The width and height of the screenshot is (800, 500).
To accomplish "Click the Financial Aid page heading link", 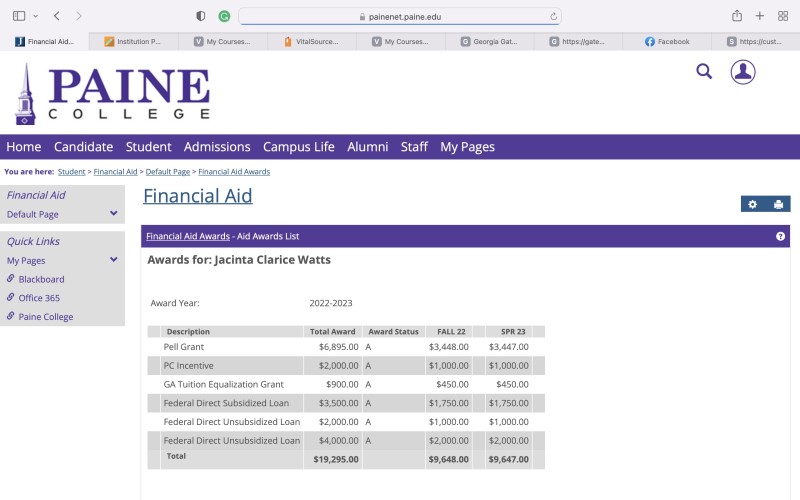I will pos(198,196).
